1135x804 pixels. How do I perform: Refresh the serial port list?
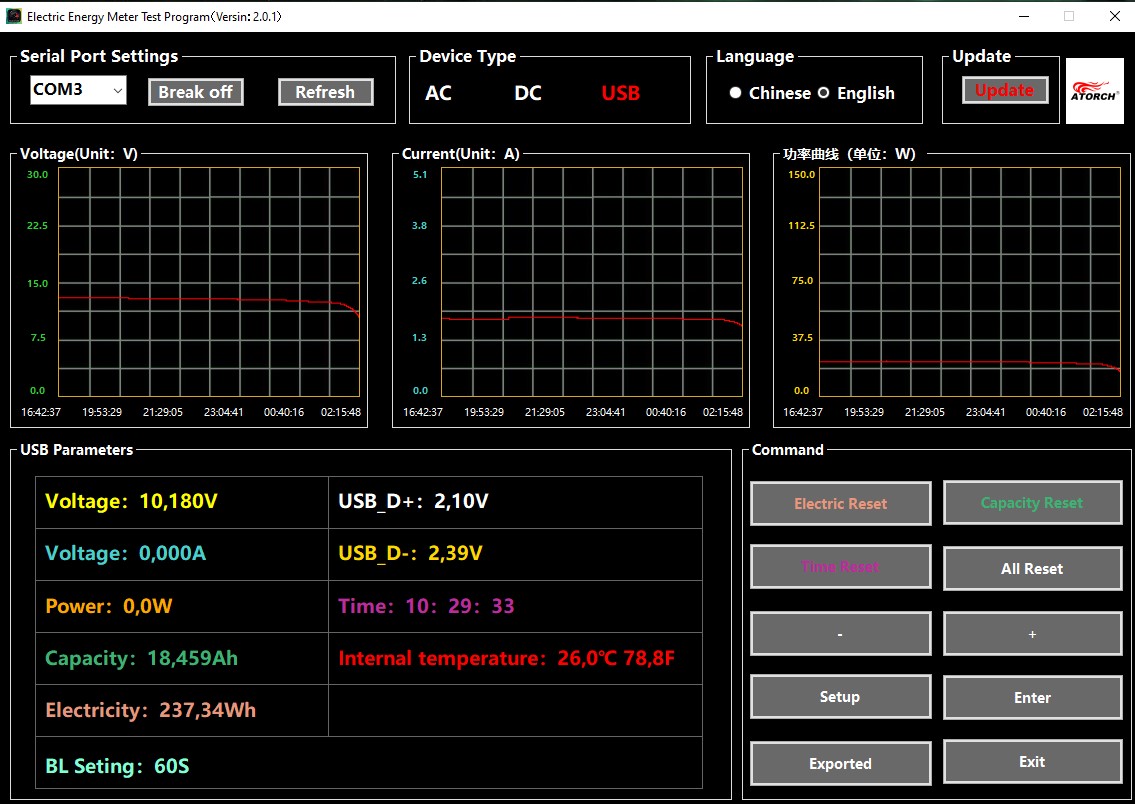coord(325,92)
